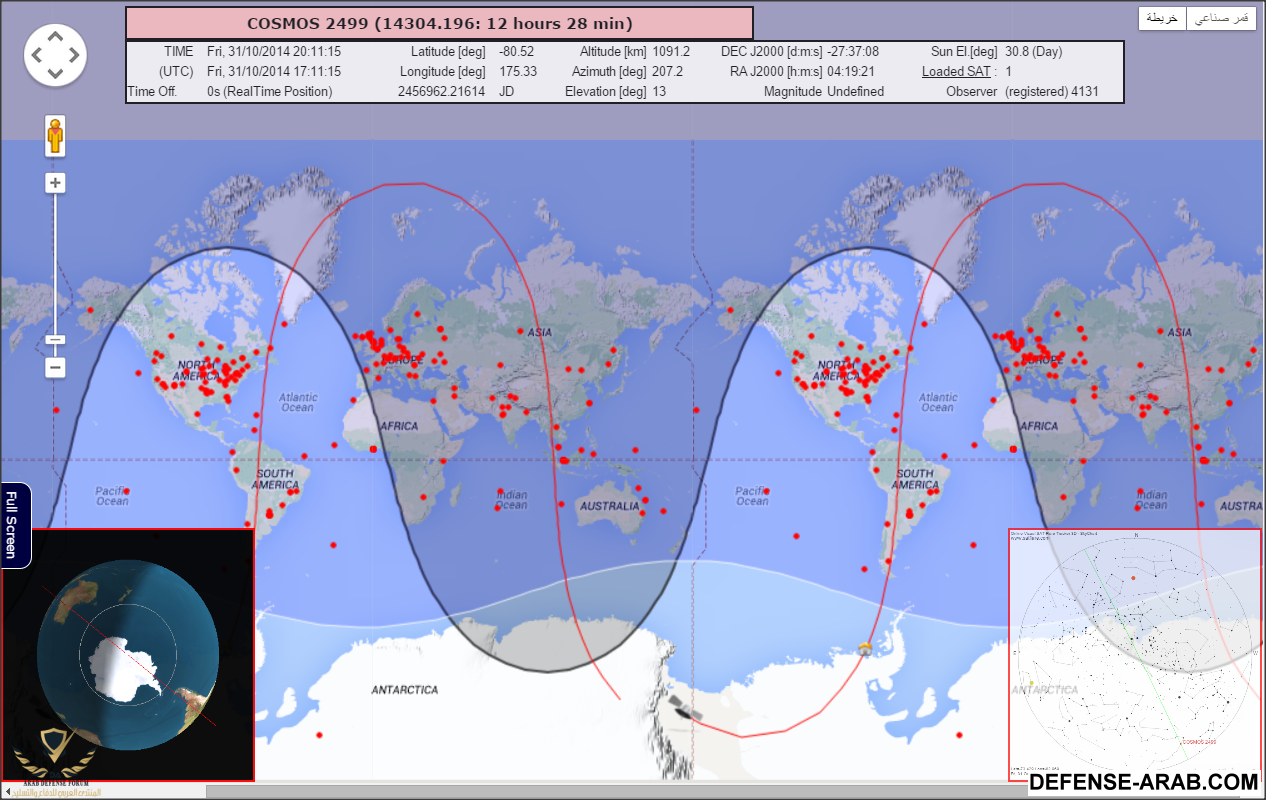1266x800 pixels.
Task: Click the 3D globe view thumbnail
Action: [128, 654]
